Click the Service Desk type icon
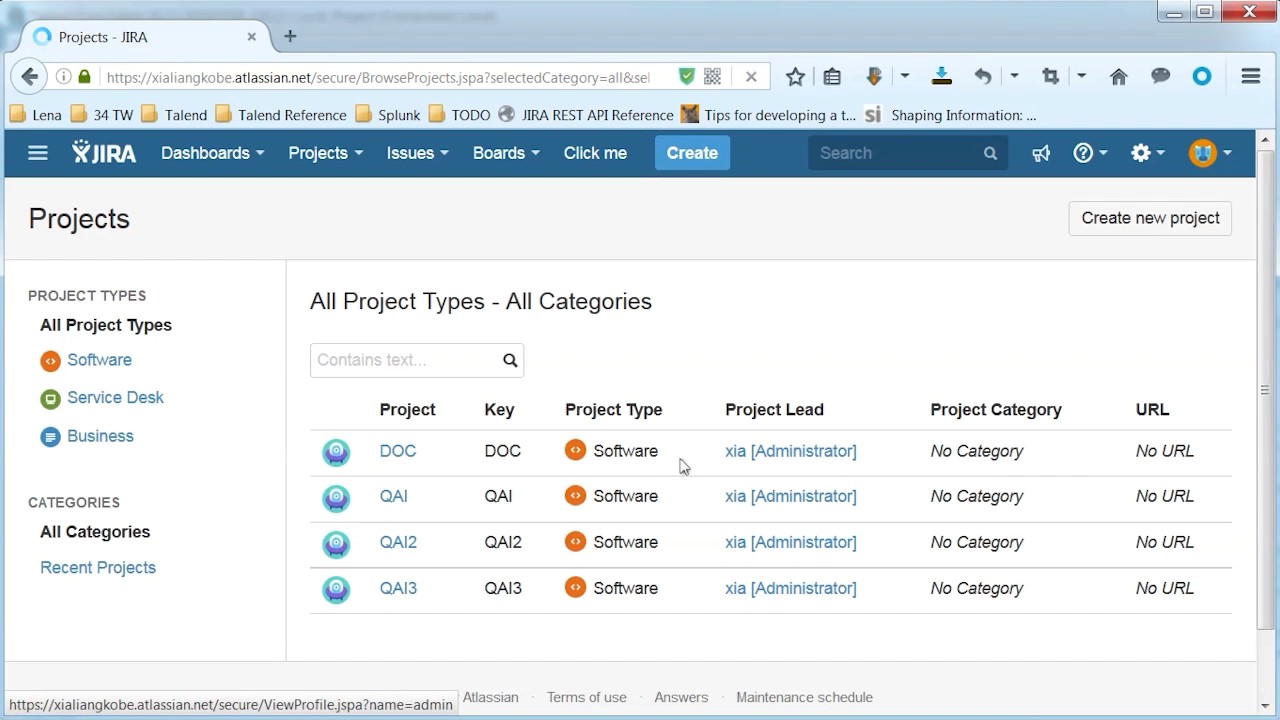The image size is (1280, 720). (50, 399)
